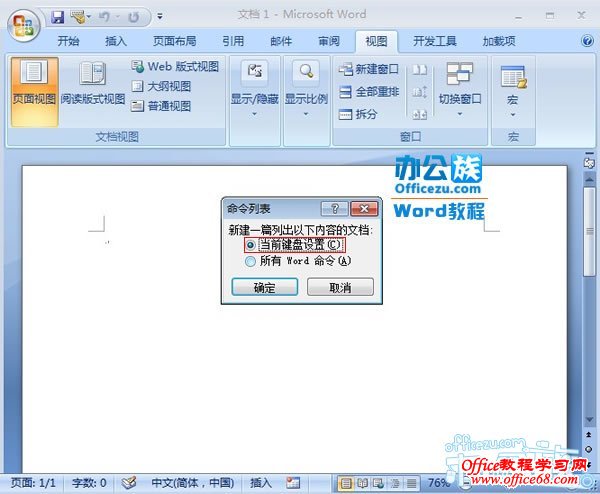Click outline view status button
Screen dimensions: 600x494
[x=395, y=484]
